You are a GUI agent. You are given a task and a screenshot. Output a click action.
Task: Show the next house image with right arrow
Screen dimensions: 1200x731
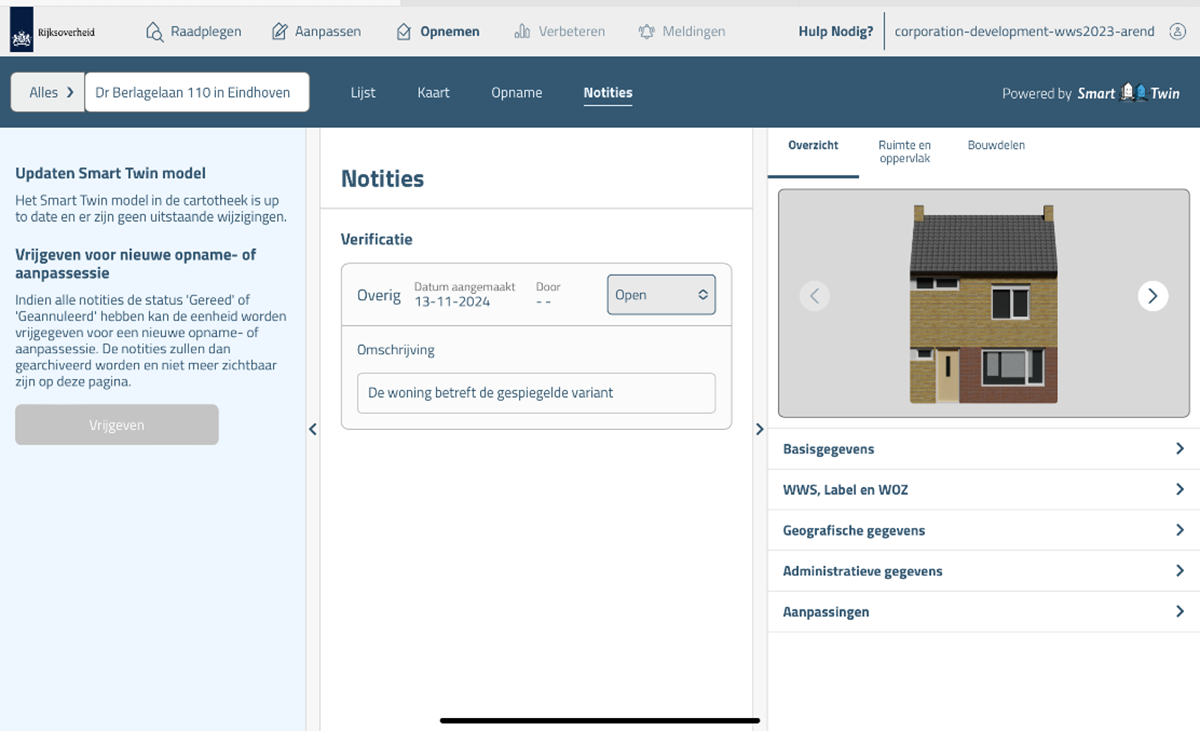(x=1152, y=296)
